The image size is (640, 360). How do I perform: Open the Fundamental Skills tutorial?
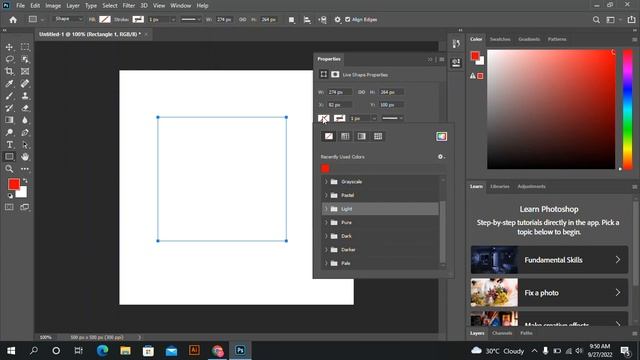coord(549,260)
